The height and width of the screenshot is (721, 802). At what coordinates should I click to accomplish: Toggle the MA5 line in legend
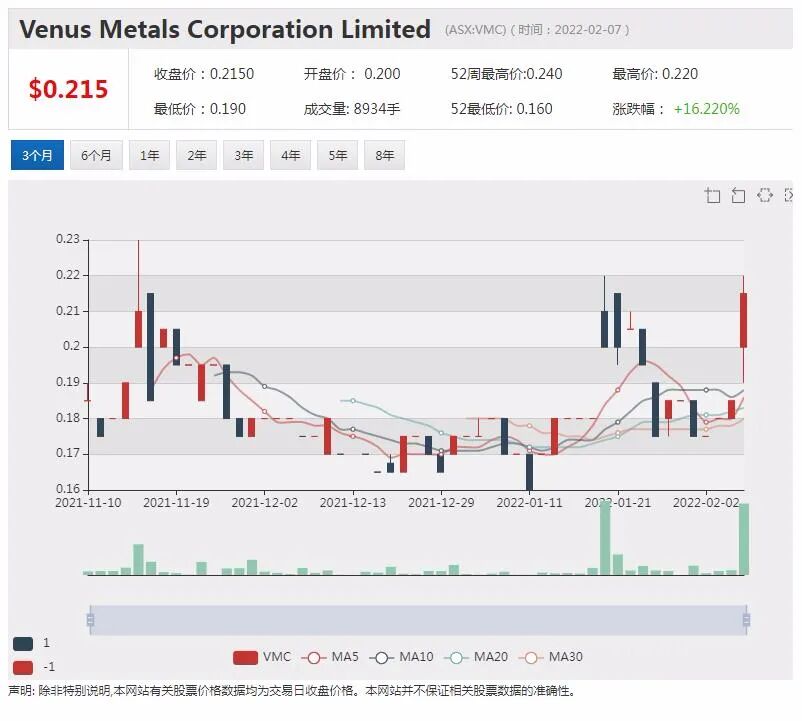(330, 657)
